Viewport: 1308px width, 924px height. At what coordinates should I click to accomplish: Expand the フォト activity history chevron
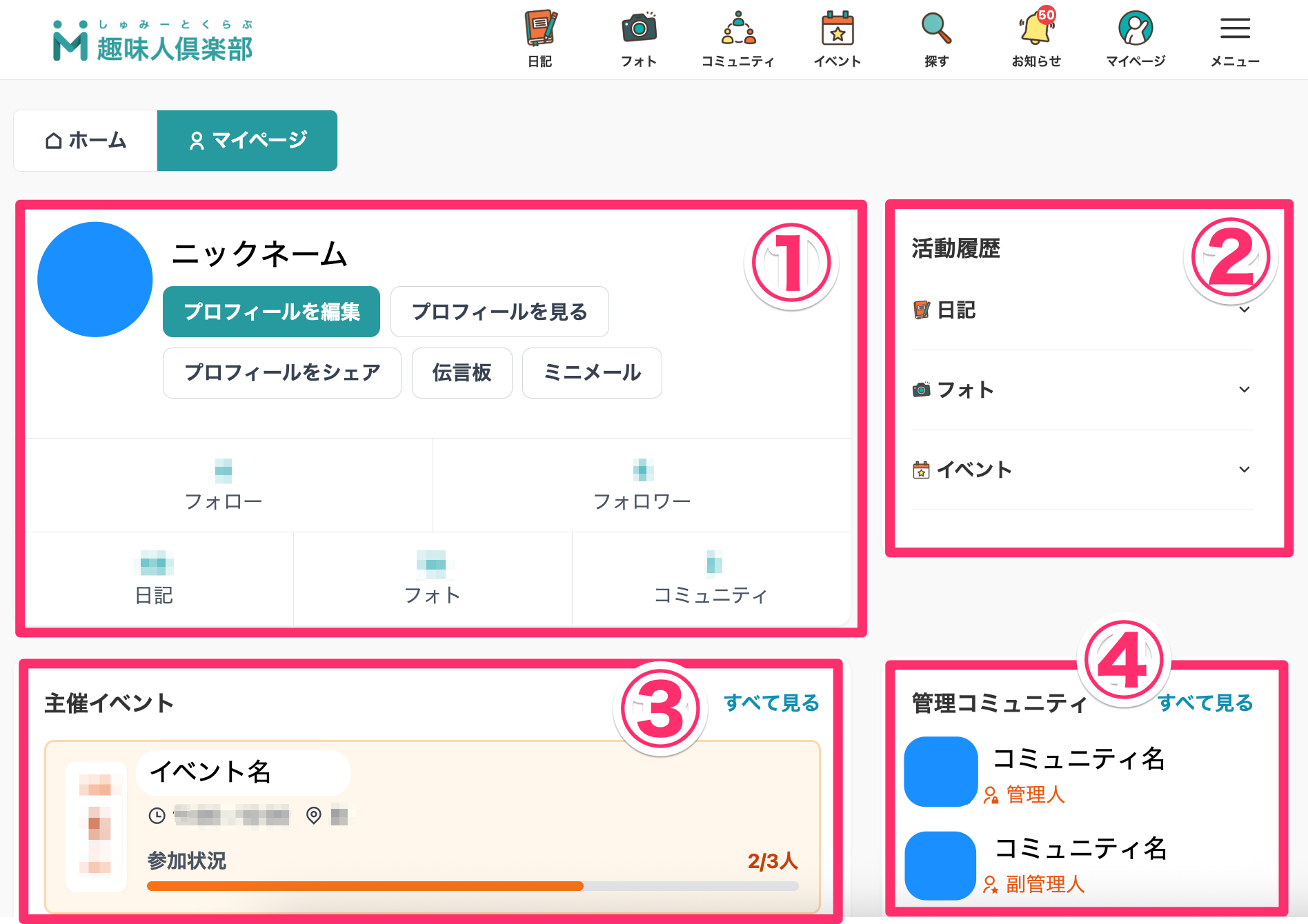[x=1245, y=390]
